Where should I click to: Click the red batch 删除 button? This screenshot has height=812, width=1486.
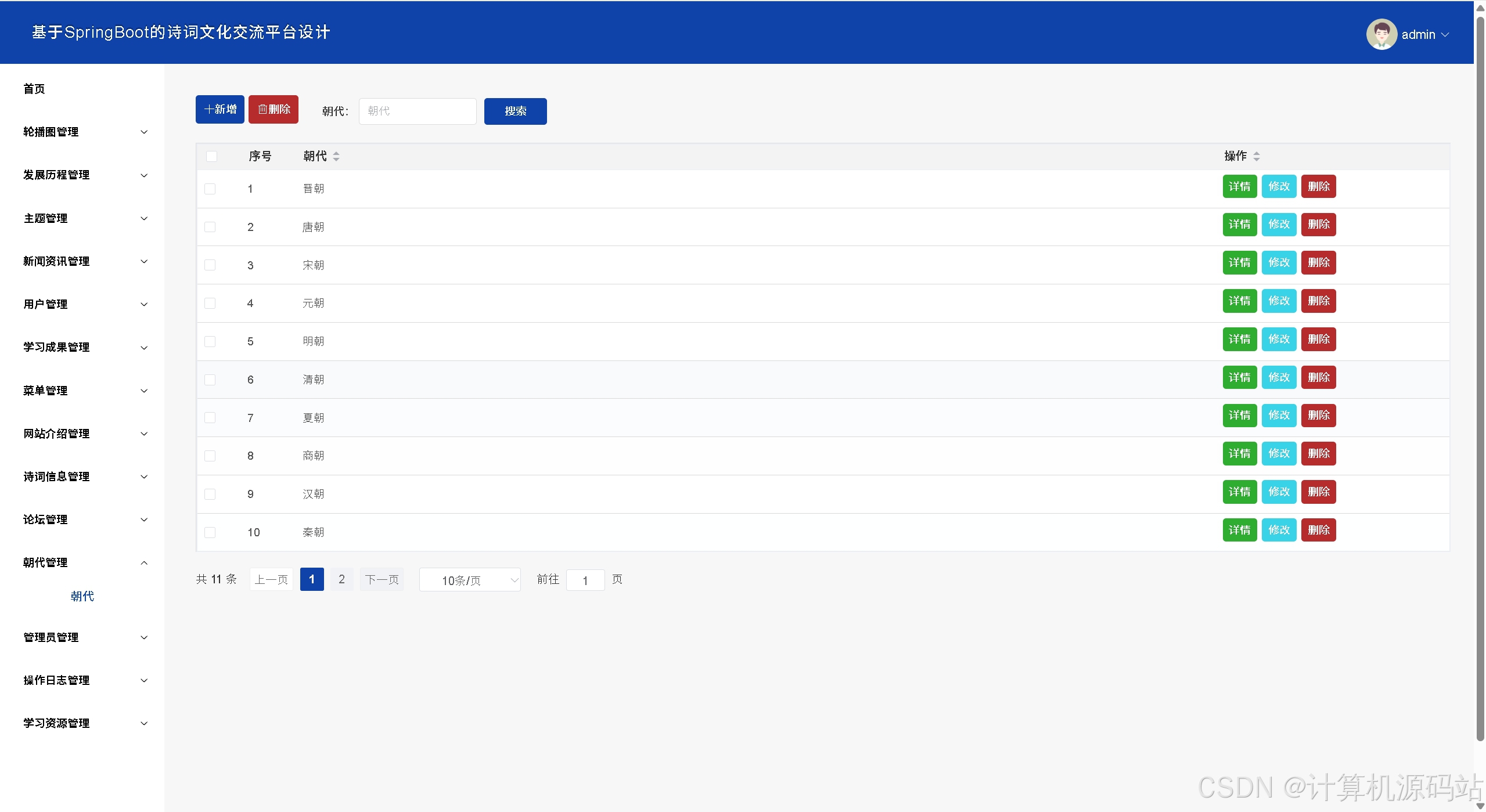pos(274,109)
